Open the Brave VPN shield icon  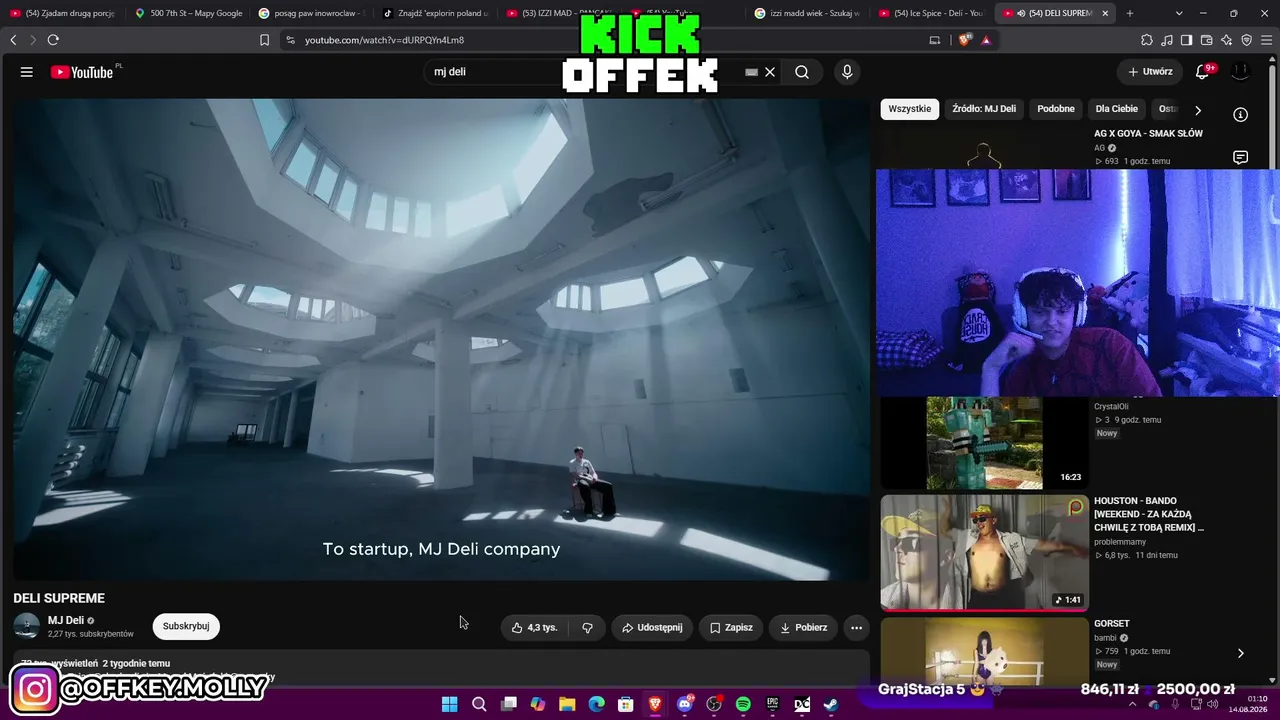coord(1246,40)
